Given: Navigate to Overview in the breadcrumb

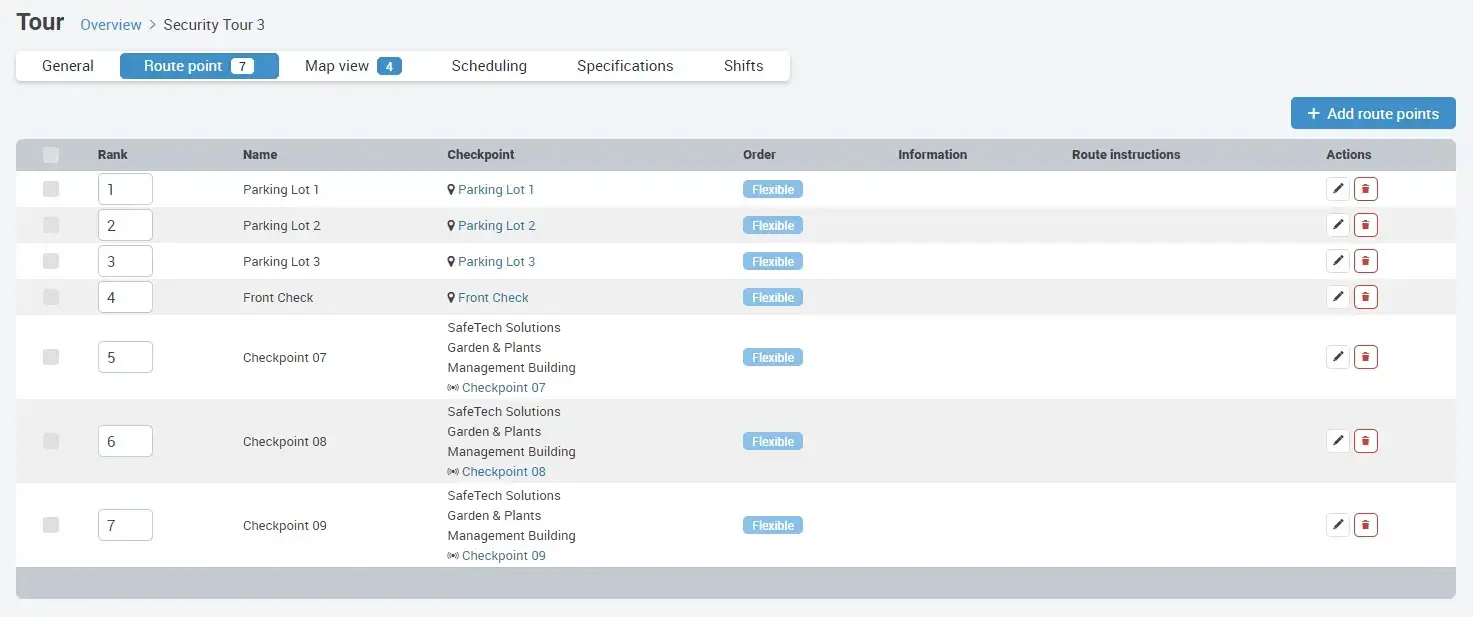Looking at the screenshot, I should [112, 24].
